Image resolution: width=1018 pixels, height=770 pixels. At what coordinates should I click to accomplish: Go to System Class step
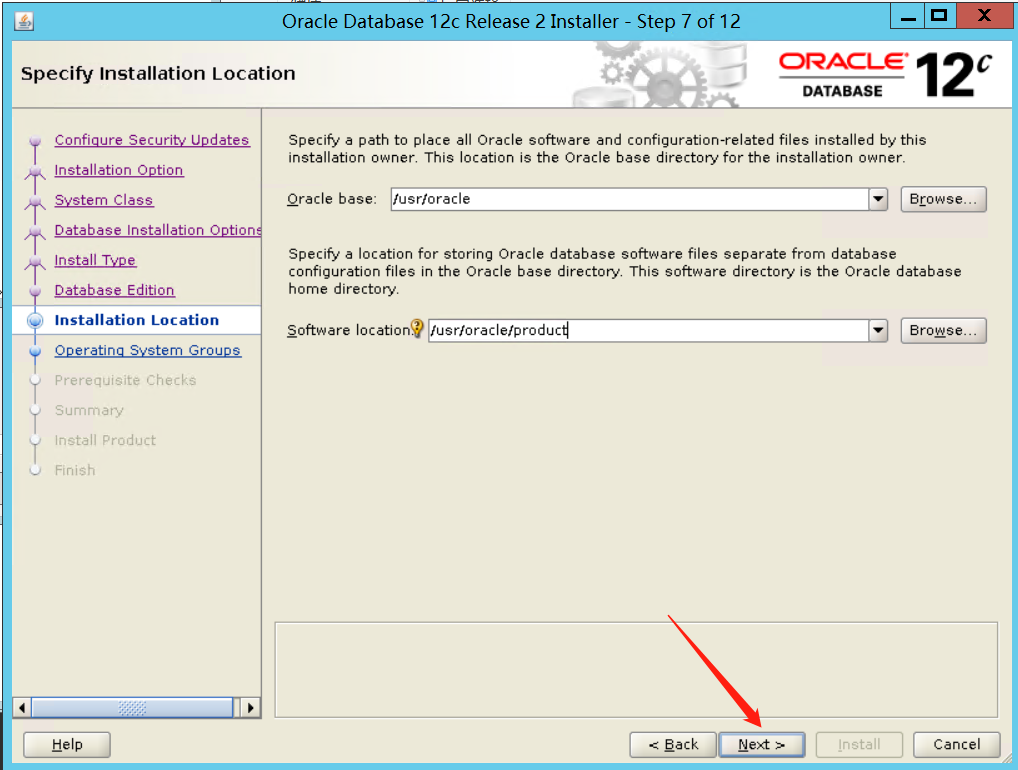104,200
